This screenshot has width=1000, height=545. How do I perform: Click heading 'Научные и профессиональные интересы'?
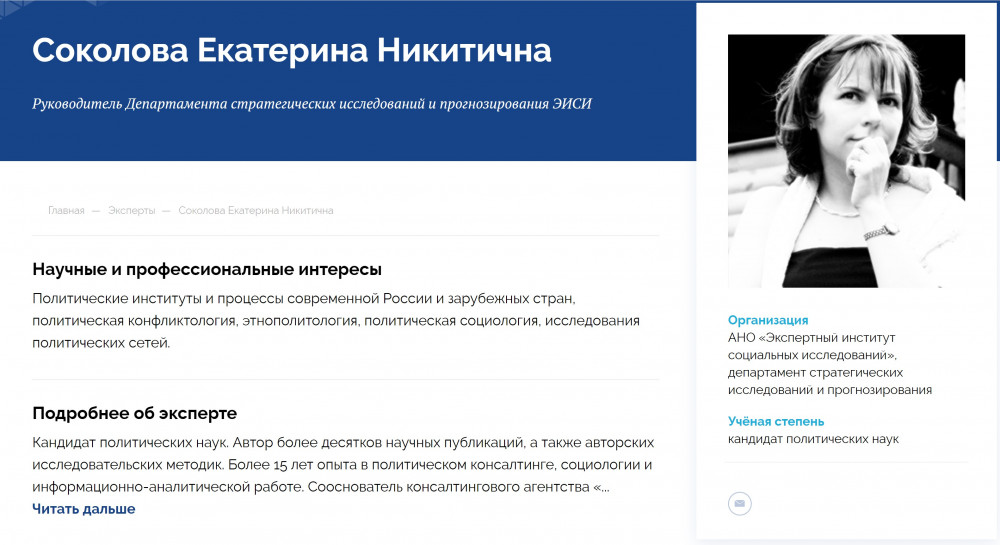pos(207,269)
